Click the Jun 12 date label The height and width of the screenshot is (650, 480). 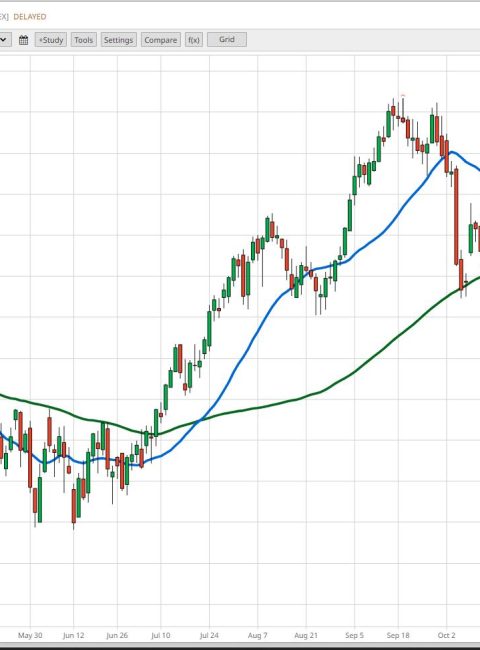(x=73, y=635)
